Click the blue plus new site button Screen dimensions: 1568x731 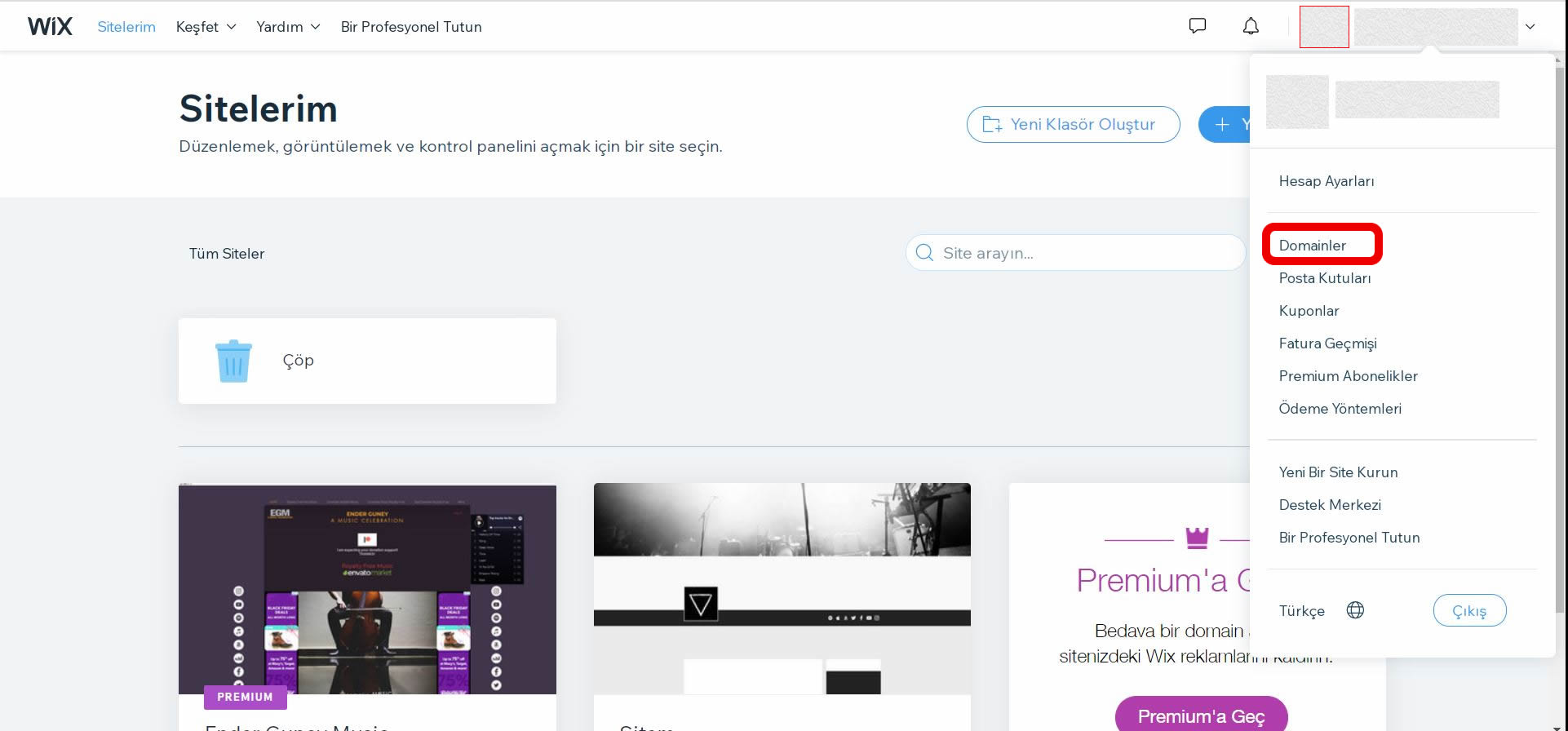(1224, 124)
